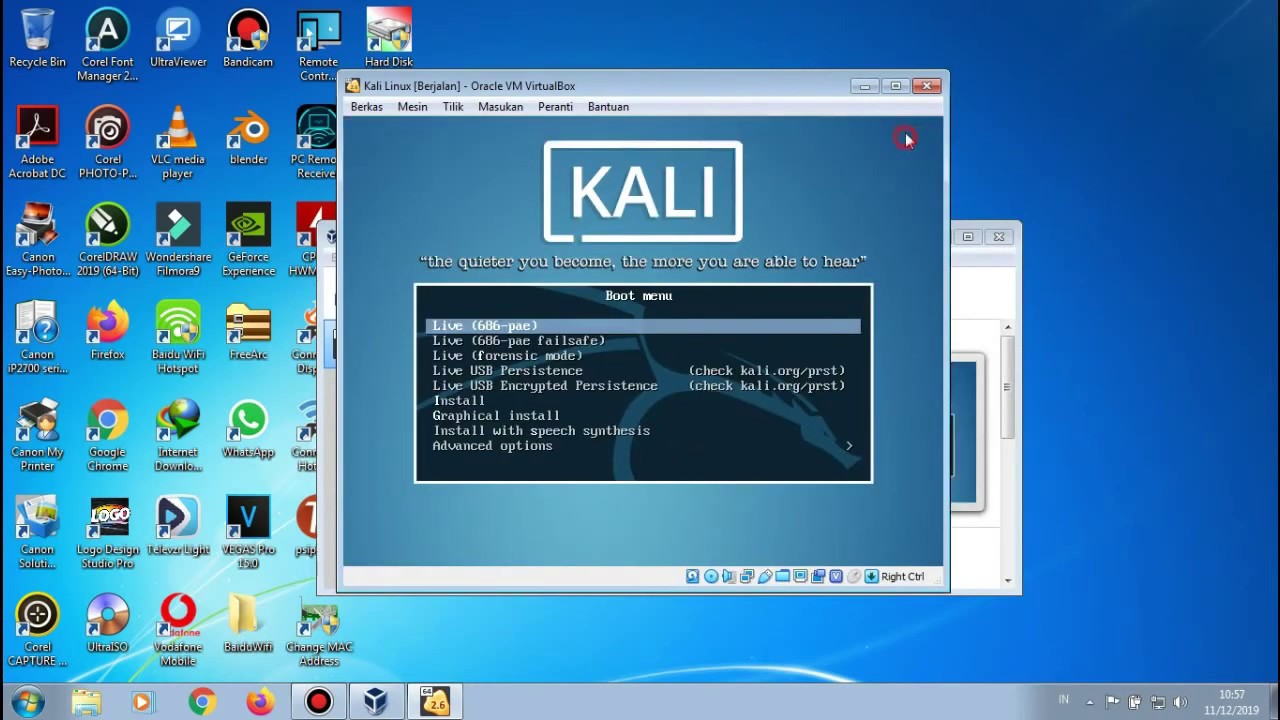Select the Vodafone Mobile desktop icon
Screen dimensions: 1280x720
tap(178, 631)
